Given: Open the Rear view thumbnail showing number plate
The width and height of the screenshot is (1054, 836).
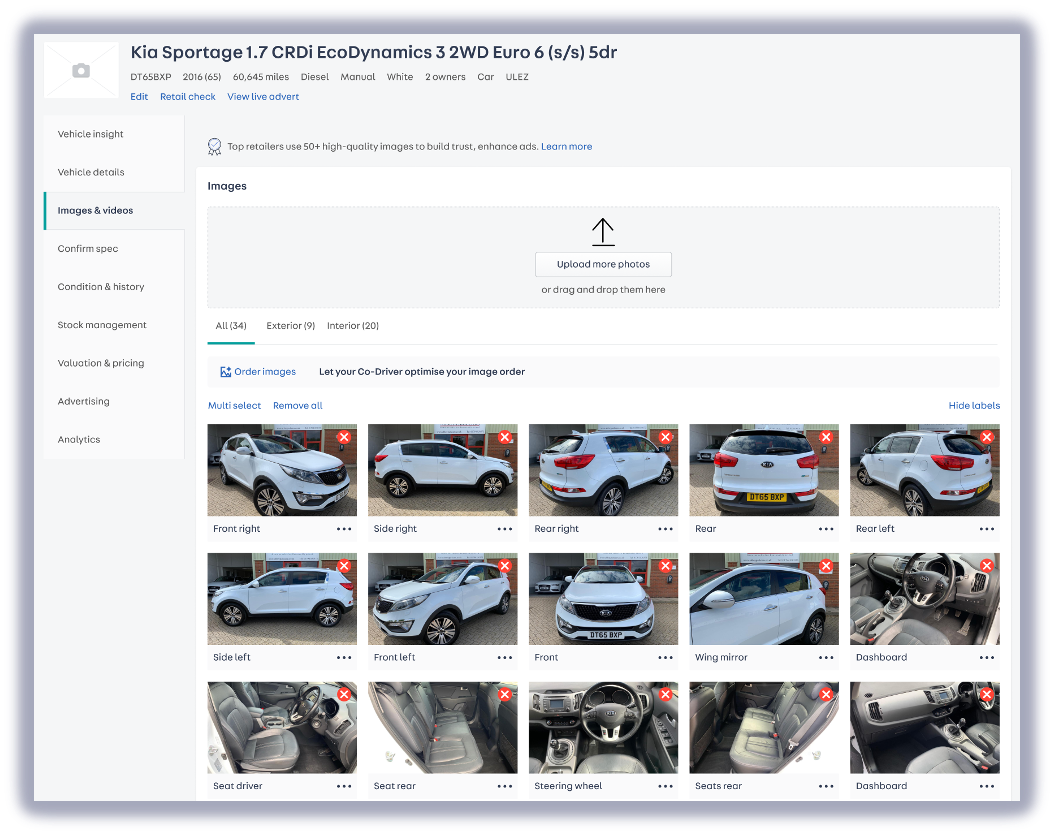Looking at the screenshot, I should point(764,470).
